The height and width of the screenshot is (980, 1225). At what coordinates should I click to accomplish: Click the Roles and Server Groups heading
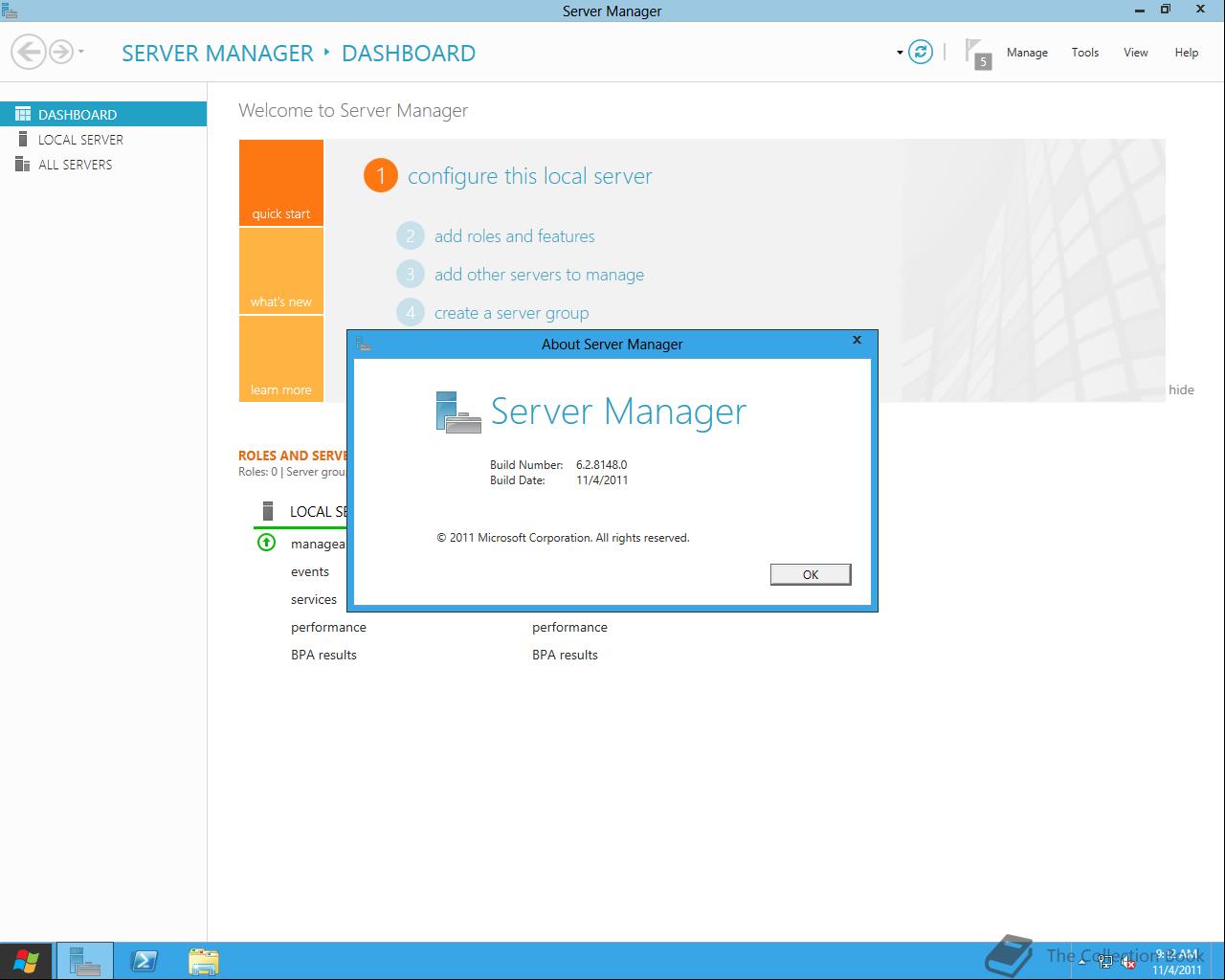(293, 456)
